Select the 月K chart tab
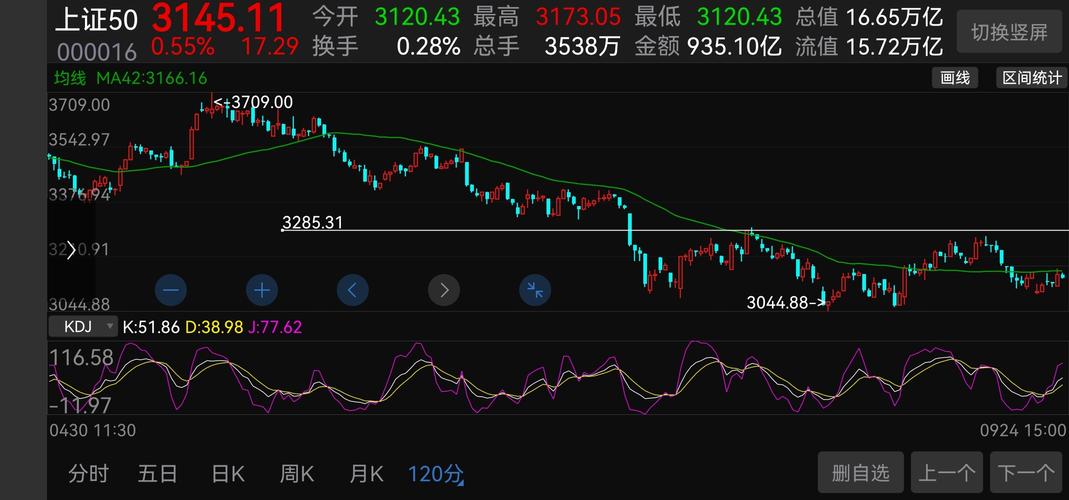The height and width of the screenshot is (500, 1069). coord(366,473)
